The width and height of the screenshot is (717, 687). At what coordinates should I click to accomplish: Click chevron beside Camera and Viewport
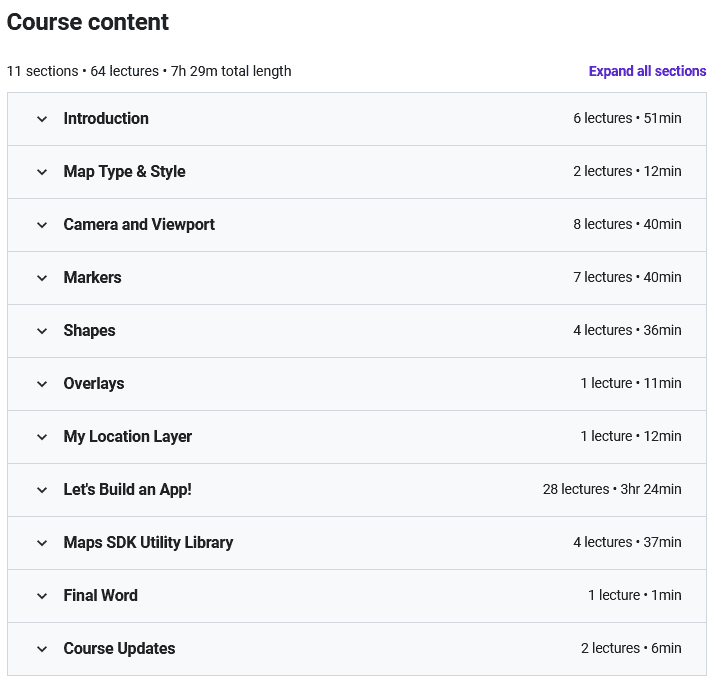(42, 225)
